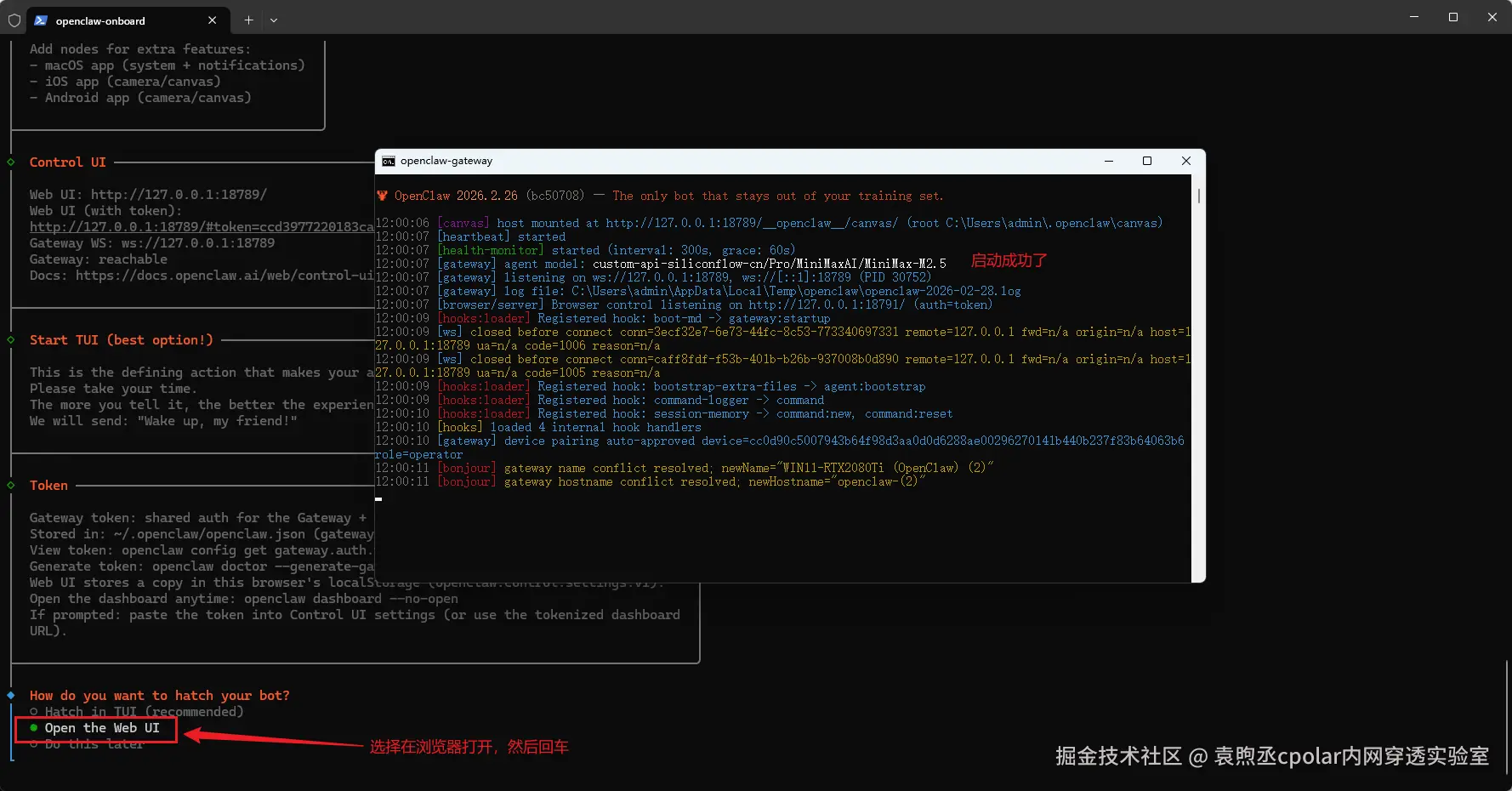Click the "Gateway WS: ws://127.0.0.1:18789" line
Image resolution: width=1512 pixels, height=791 pixels.
pyautogui.click(x=152, y=243)
